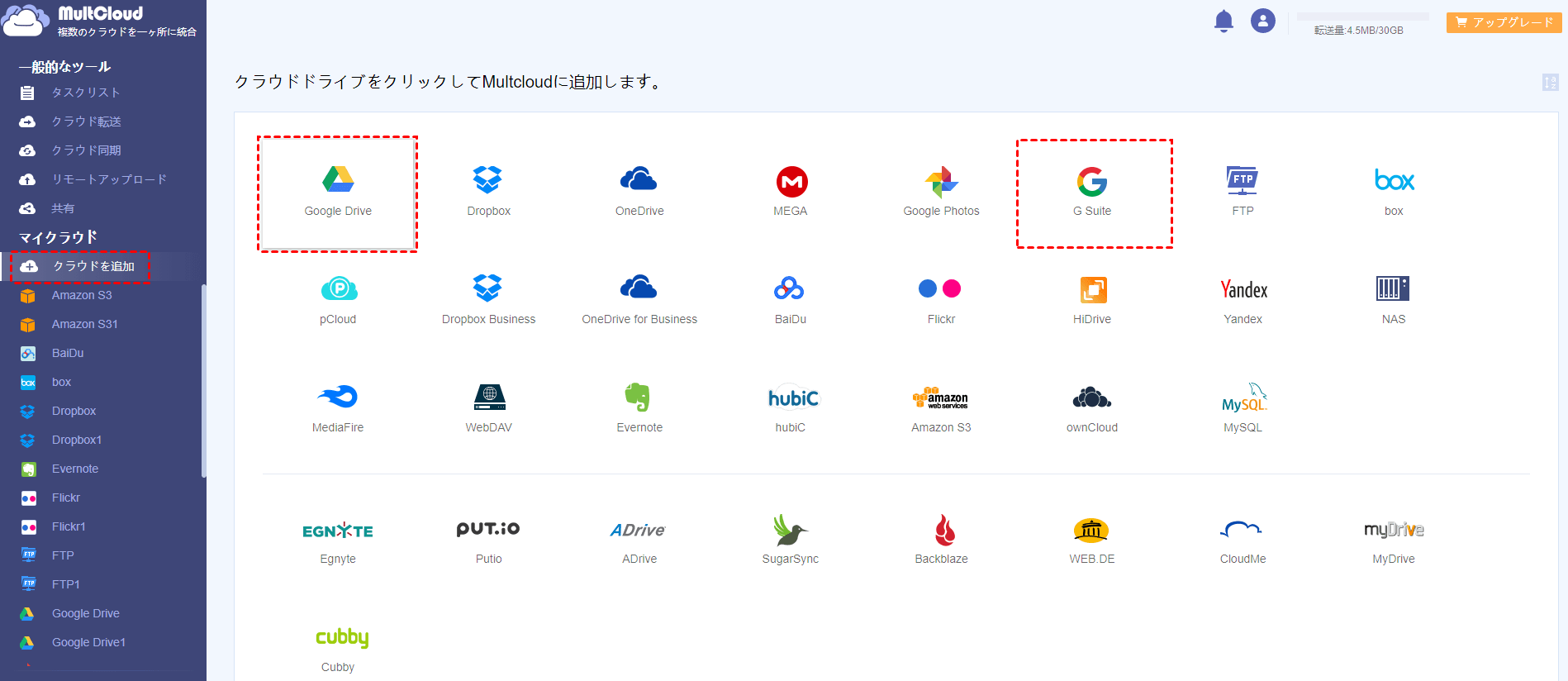Add SugarSync cloud
The height and width of the screenshot is (681, 1568).
point(791,541)
